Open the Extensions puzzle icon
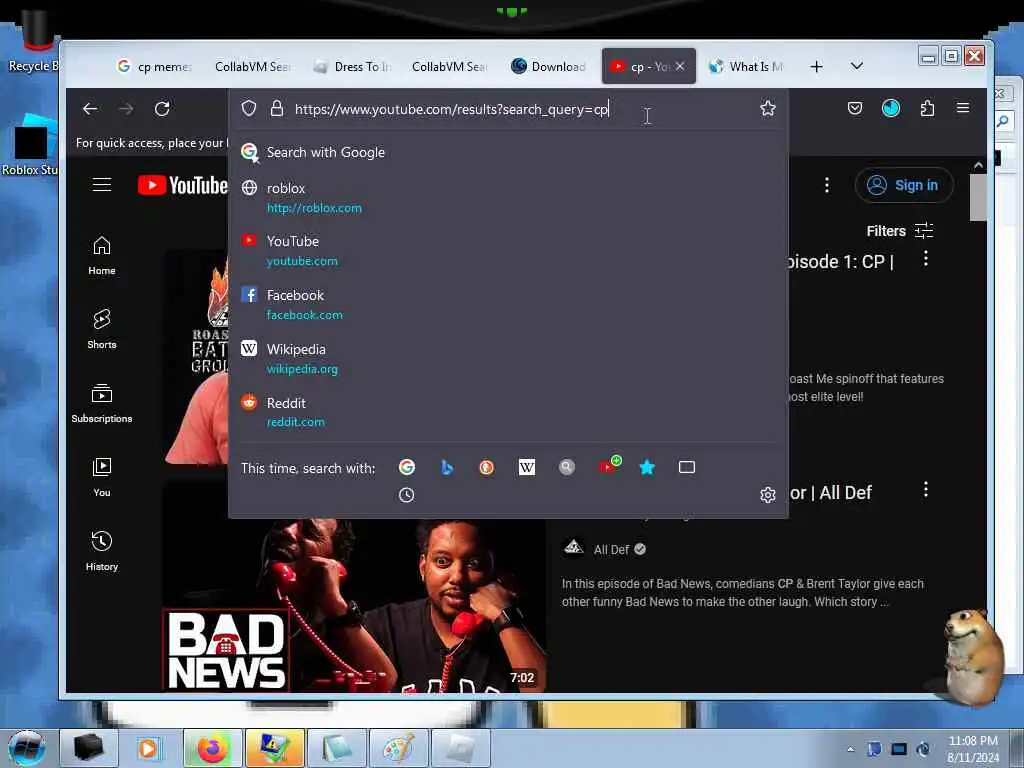 927,108
